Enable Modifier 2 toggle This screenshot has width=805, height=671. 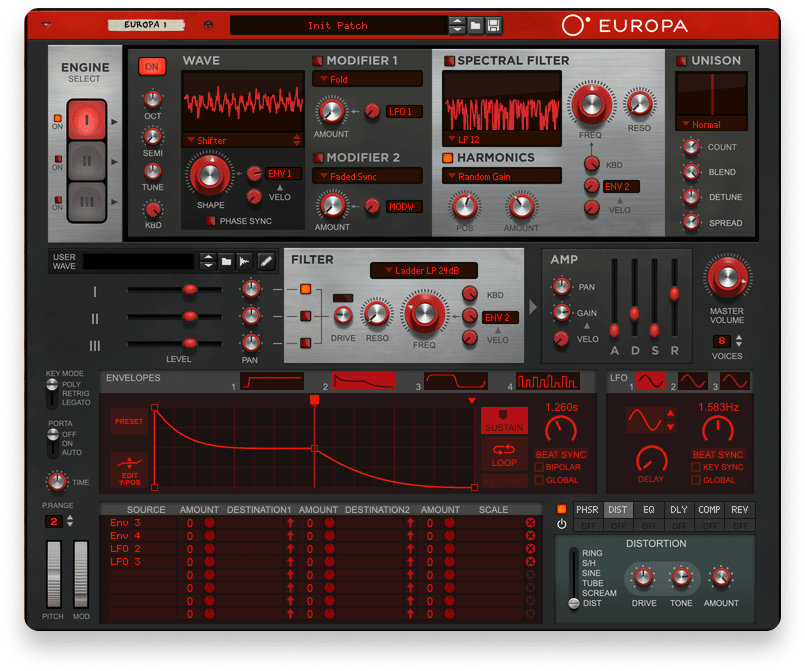point(318,158)
